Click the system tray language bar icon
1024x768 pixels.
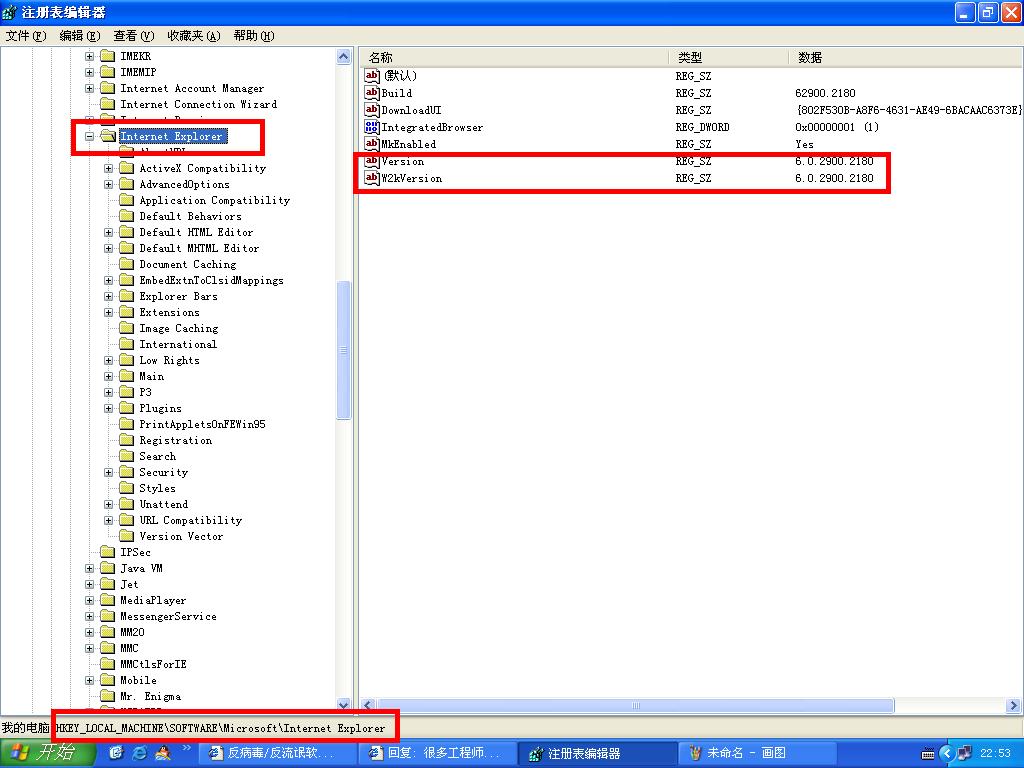tap(927, 754)
